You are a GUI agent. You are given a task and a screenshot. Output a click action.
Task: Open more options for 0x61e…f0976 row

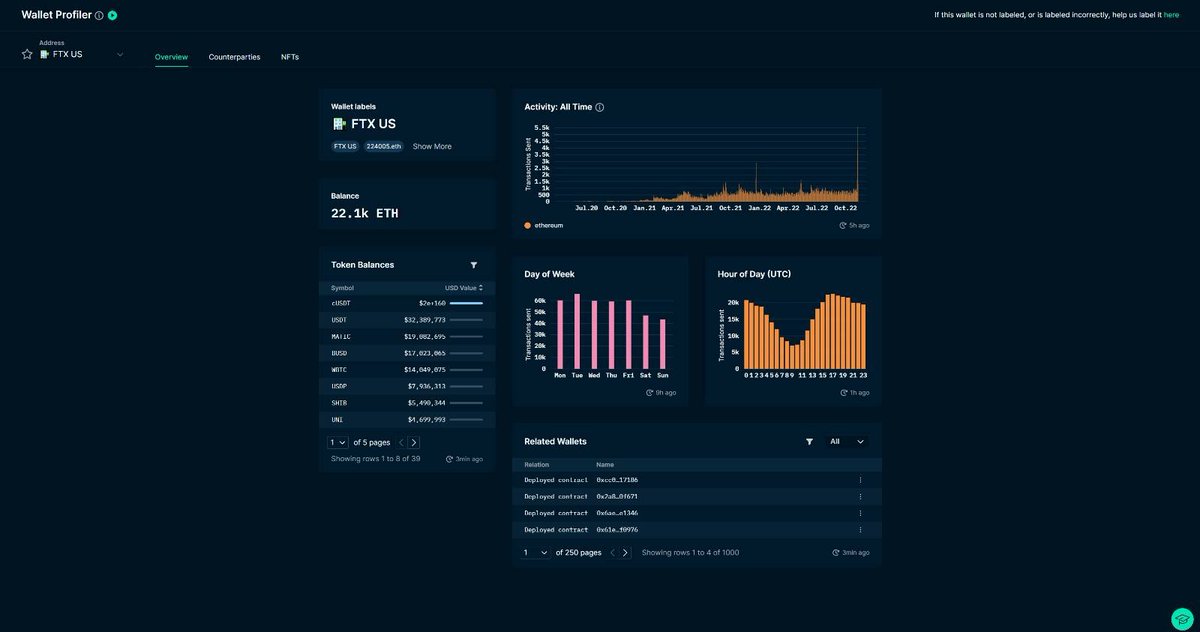tap(860, 529)
